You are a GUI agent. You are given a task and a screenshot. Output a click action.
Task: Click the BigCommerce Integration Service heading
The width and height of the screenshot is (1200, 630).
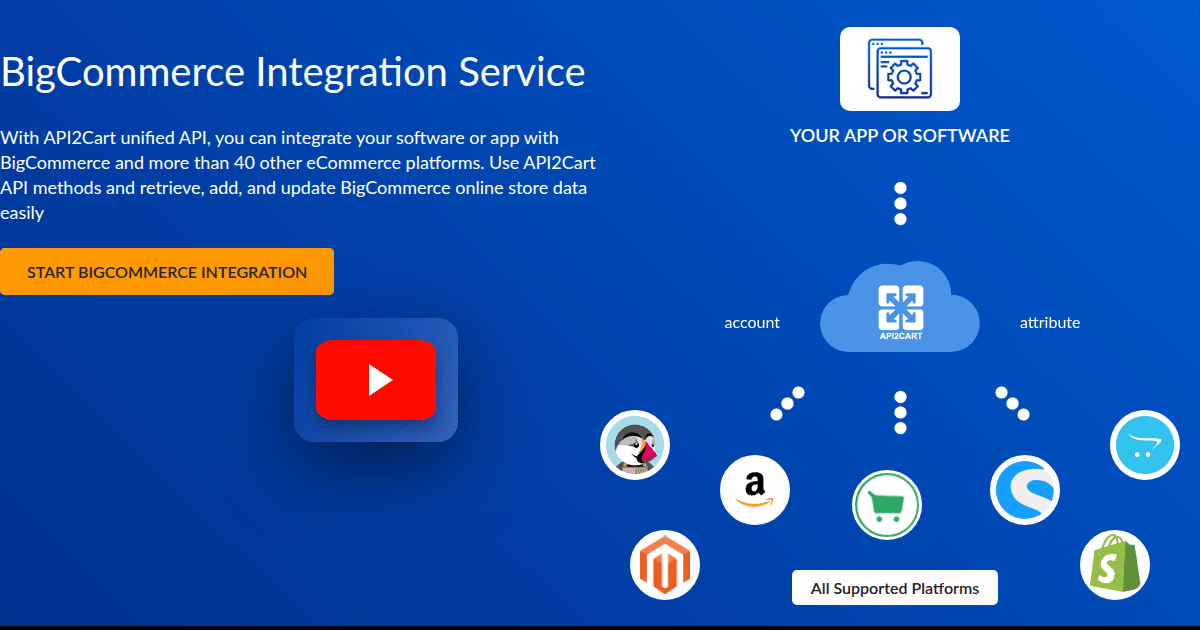click(x=293, y=73)
